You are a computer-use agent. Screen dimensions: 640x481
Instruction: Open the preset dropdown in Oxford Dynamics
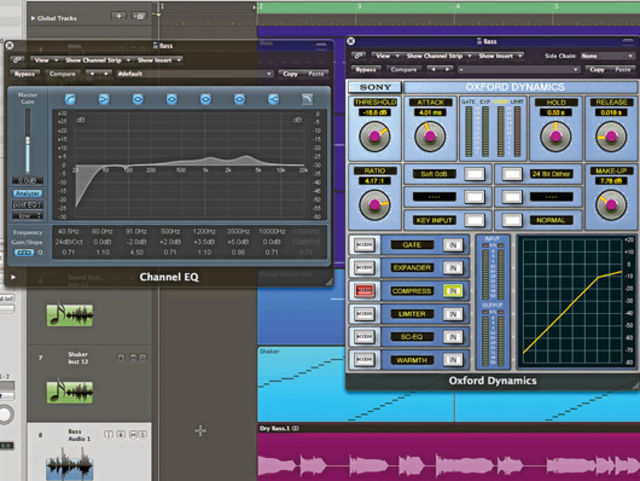point(518,69)
